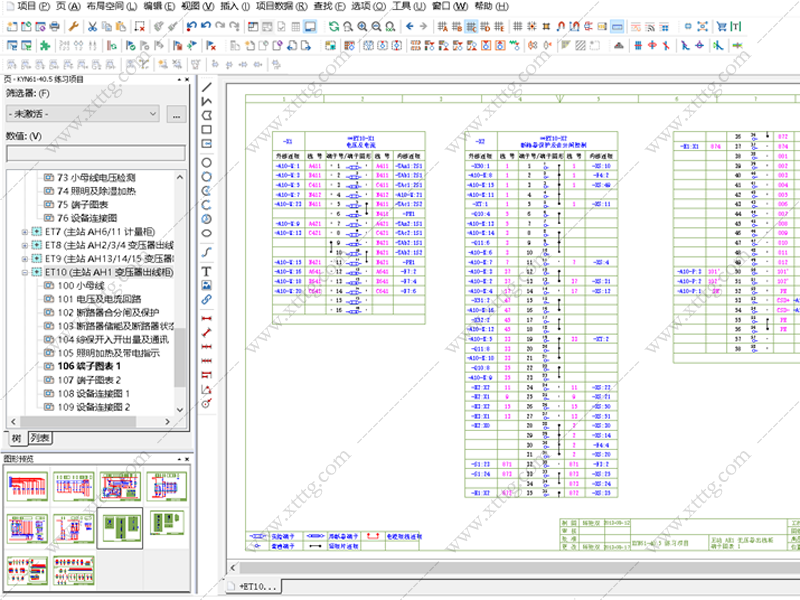This screenshot has height=600, width=800.
Task: Click the scissors cut icon
Action: [x=92, y=27]
